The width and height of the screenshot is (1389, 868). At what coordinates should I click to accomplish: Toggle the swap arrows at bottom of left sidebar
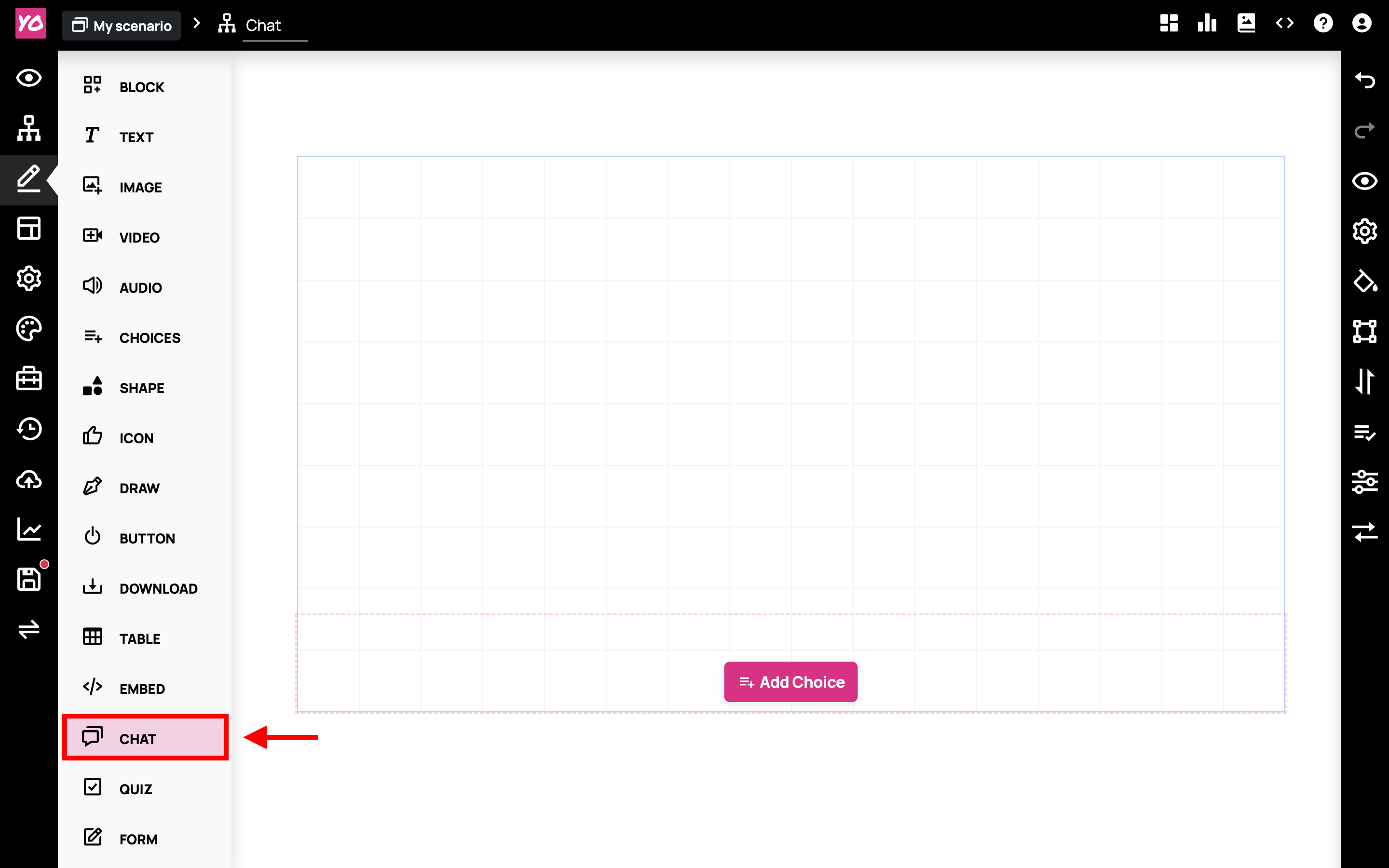[29, 629]
